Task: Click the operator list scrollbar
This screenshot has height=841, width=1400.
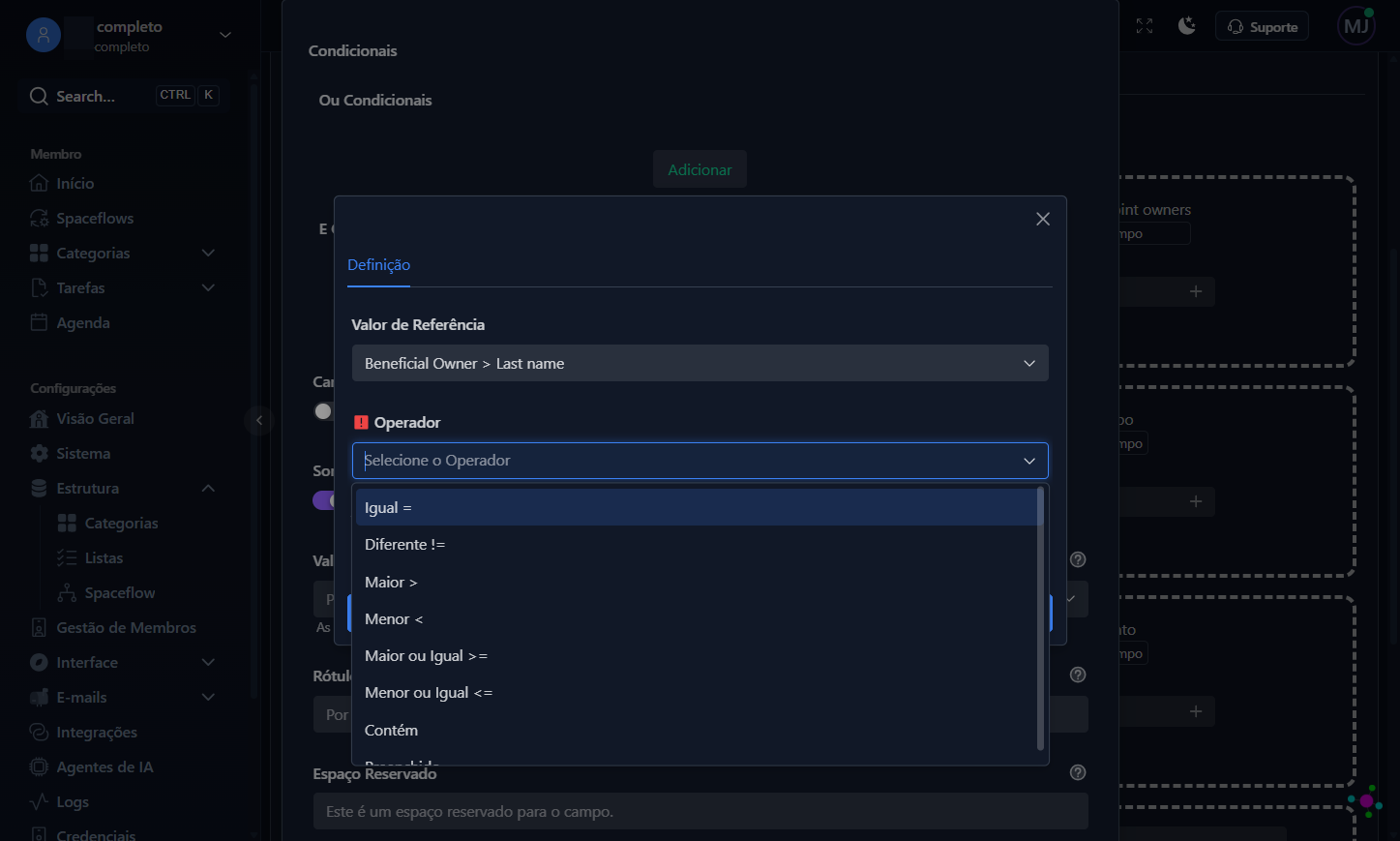Action: click(x=1040, y=619)
